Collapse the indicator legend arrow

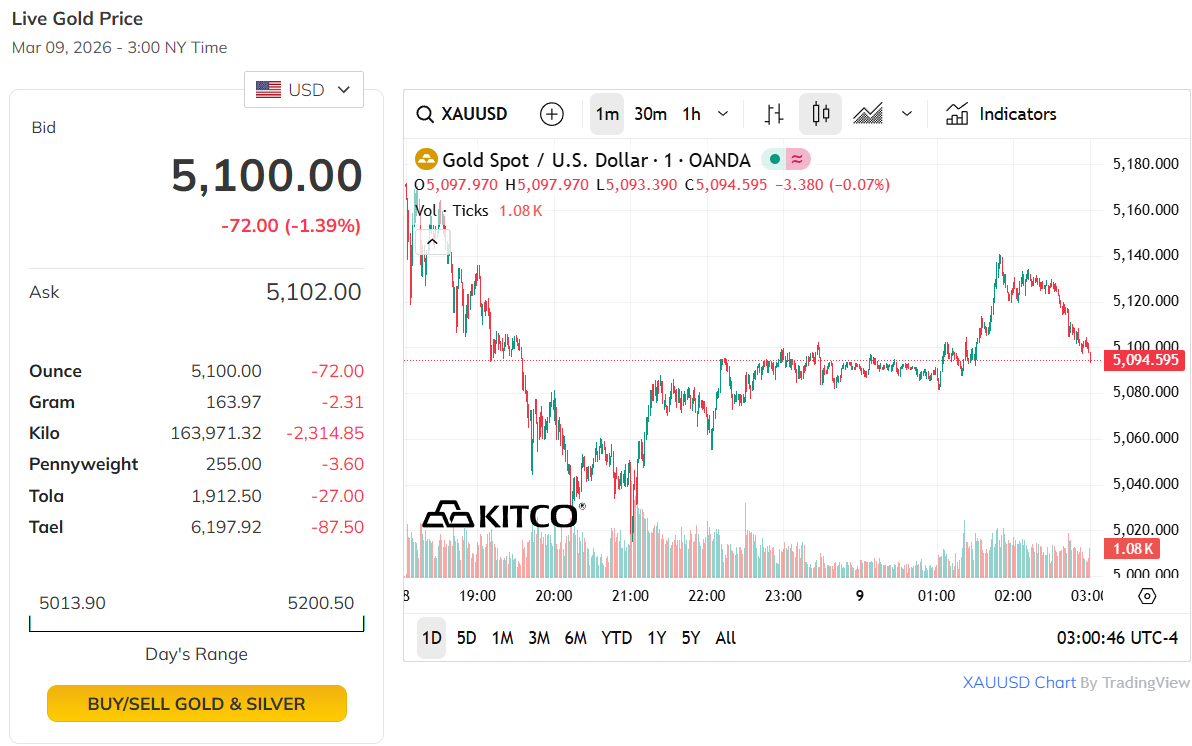coord(433,241)
